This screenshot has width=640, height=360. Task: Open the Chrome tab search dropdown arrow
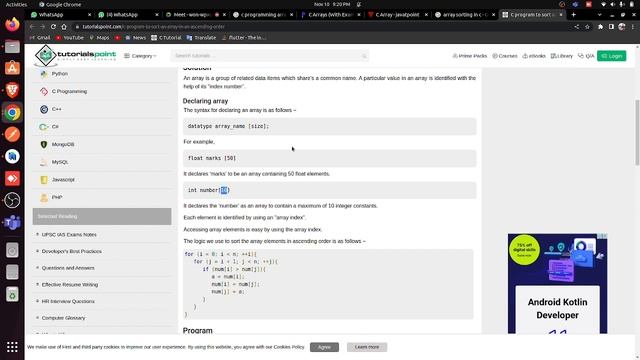599,15
